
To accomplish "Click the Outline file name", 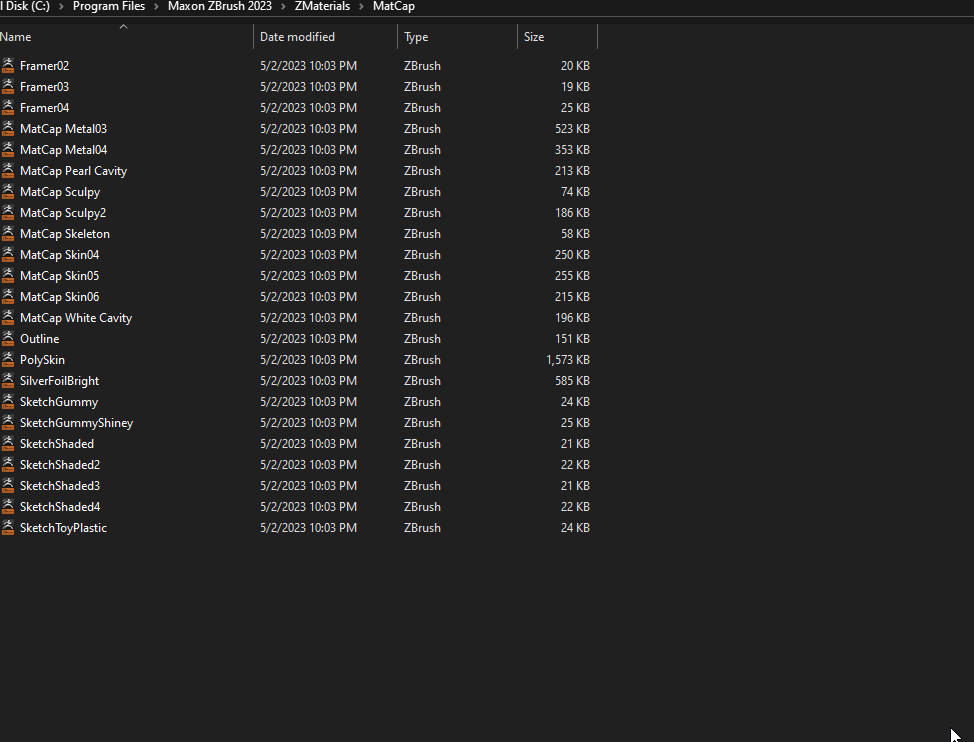I will 40,338.
